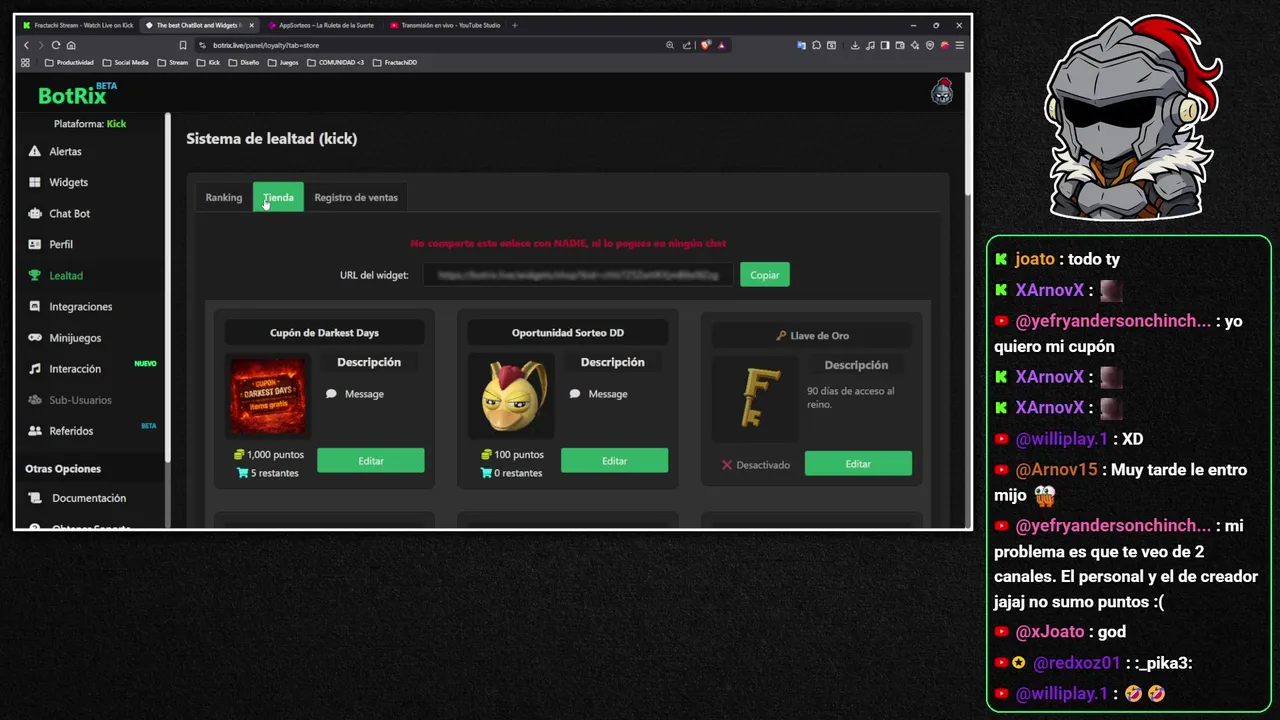Open the Leo AI sparkle icon

tap(915, 45)
